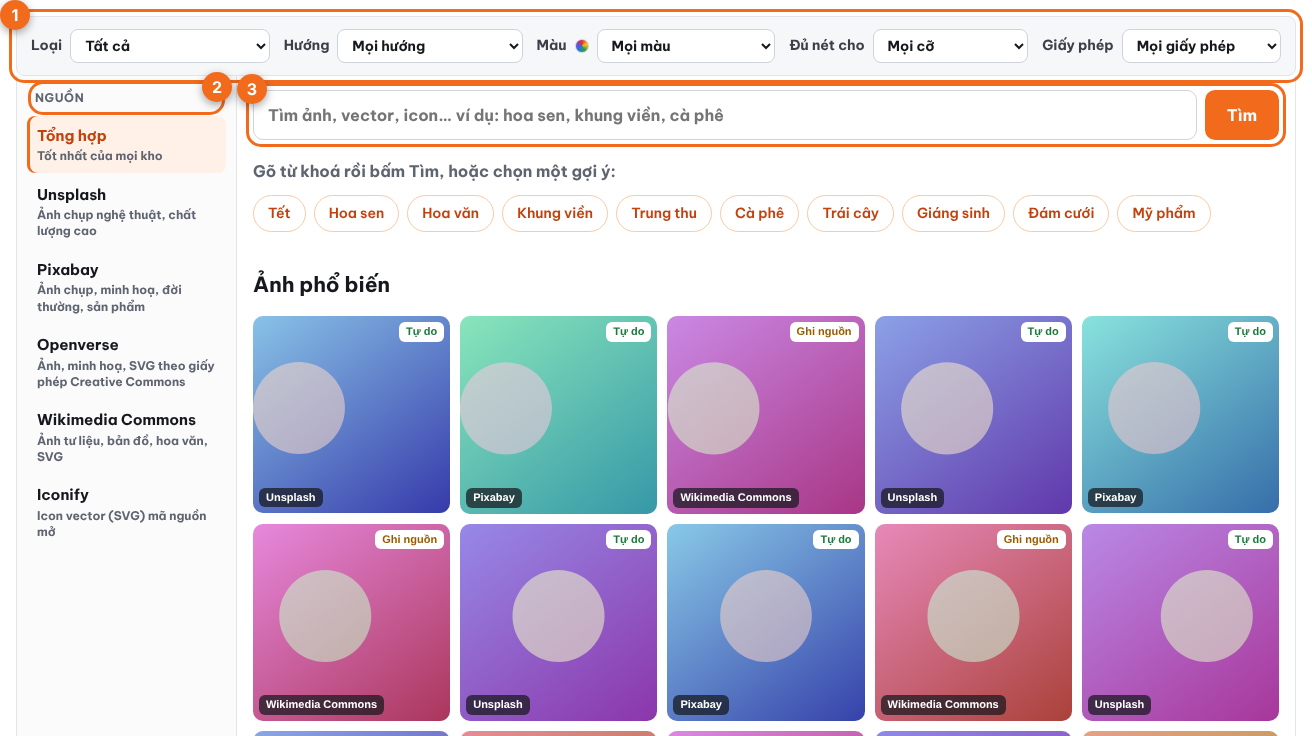1312x736 pixels.
Task: Select the Tổng hợp source in the sidebar
Action: click(127, 144)
